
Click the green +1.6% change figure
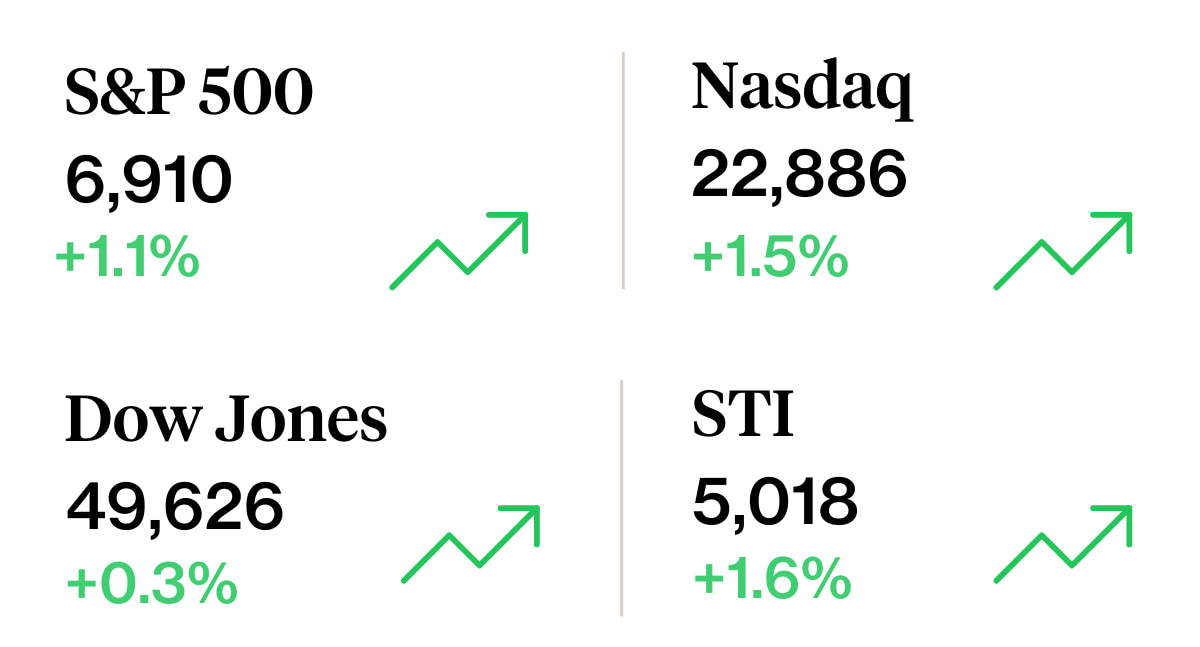point(771,579)
